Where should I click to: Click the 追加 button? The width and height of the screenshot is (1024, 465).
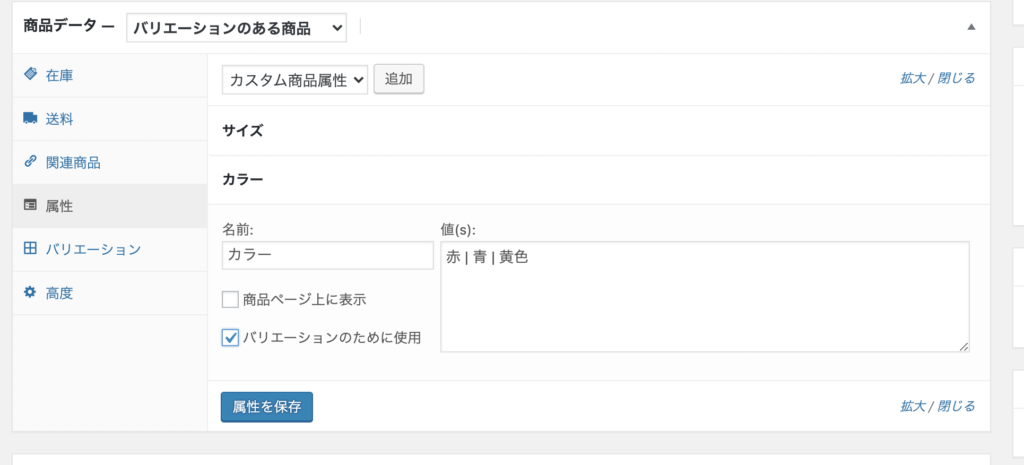399,79
